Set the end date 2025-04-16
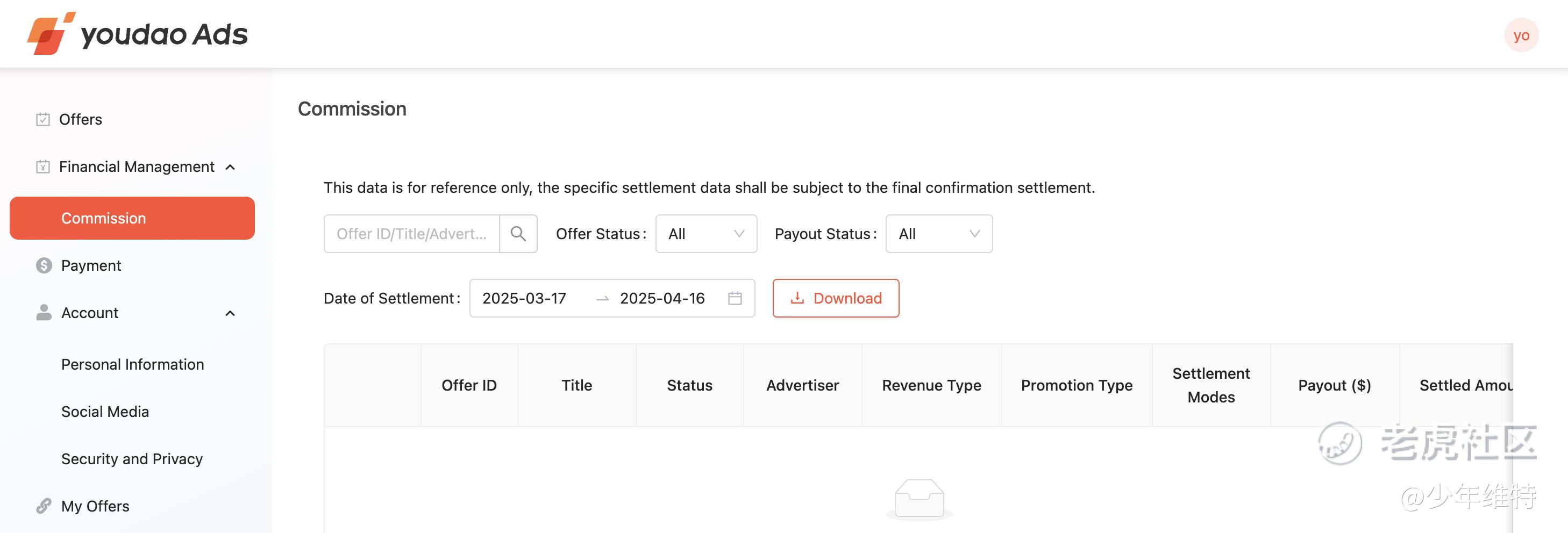This screenshot has width=1568, height=533. click(662, 298)
